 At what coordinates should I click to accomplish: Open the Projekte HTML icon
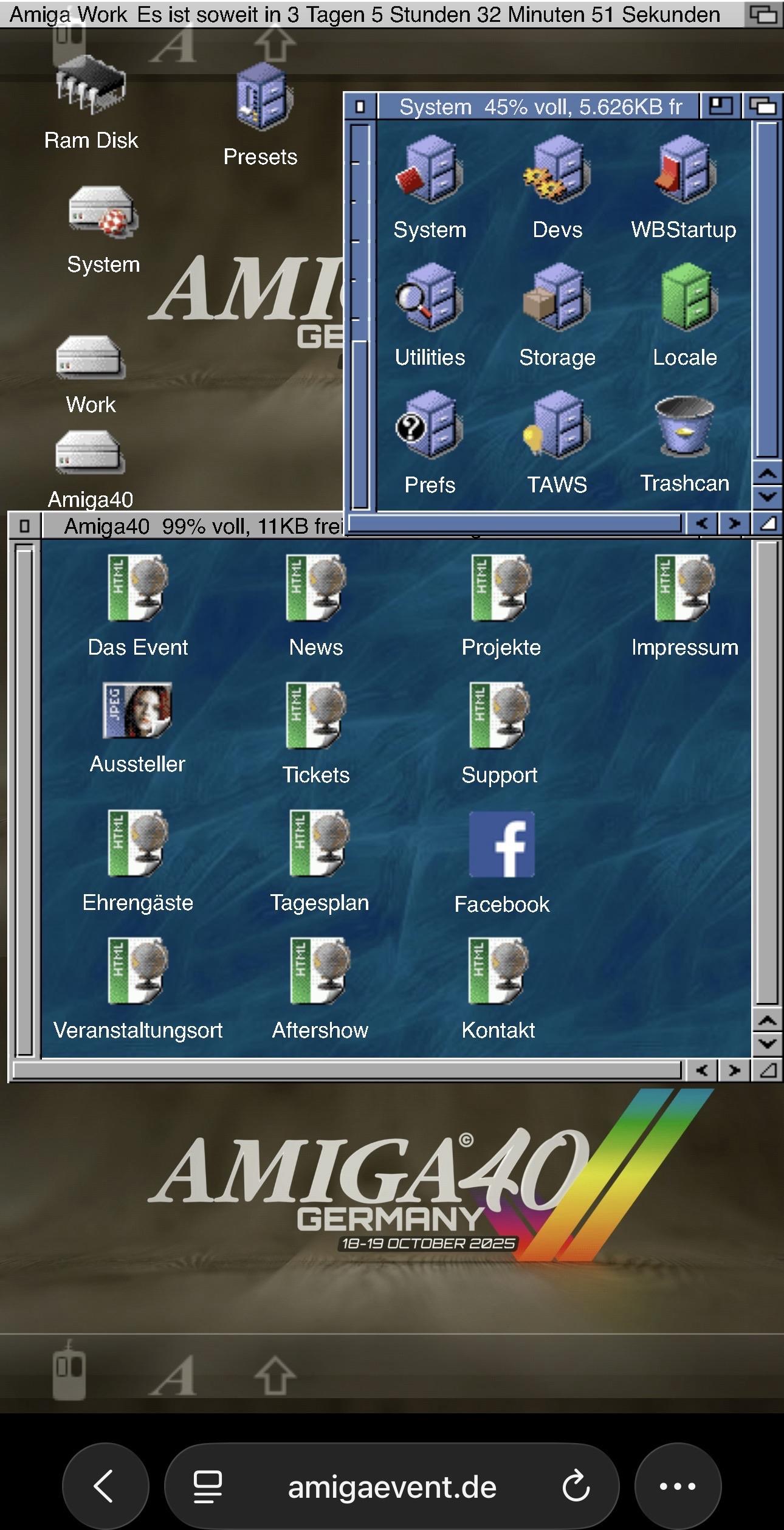click(501, 588)
